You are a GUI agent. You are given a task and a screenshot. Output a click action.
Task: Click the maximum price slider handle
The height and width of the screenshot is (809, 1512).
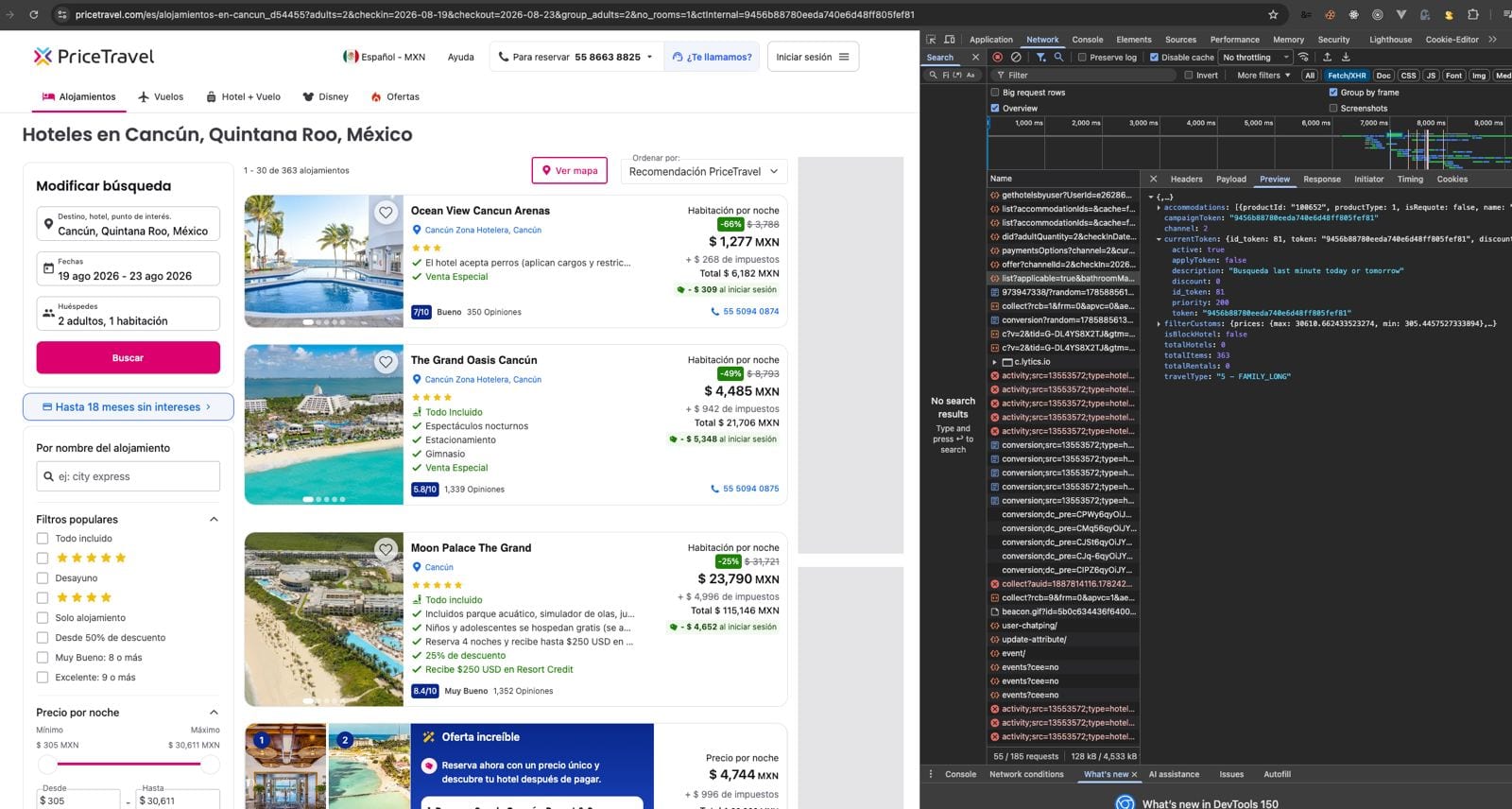tap(210, 764)
